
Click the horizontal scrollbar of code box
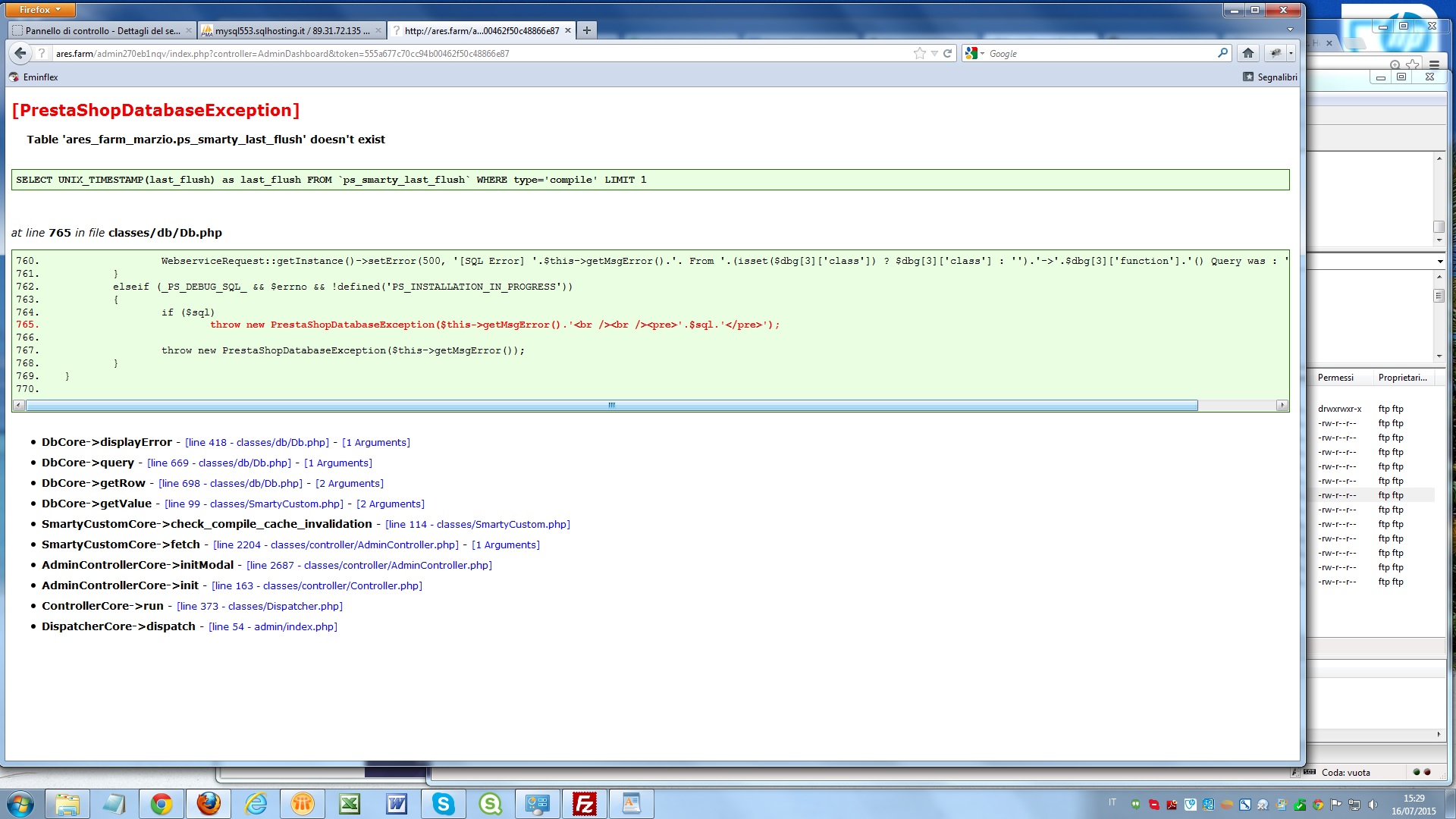click(611, 406)
